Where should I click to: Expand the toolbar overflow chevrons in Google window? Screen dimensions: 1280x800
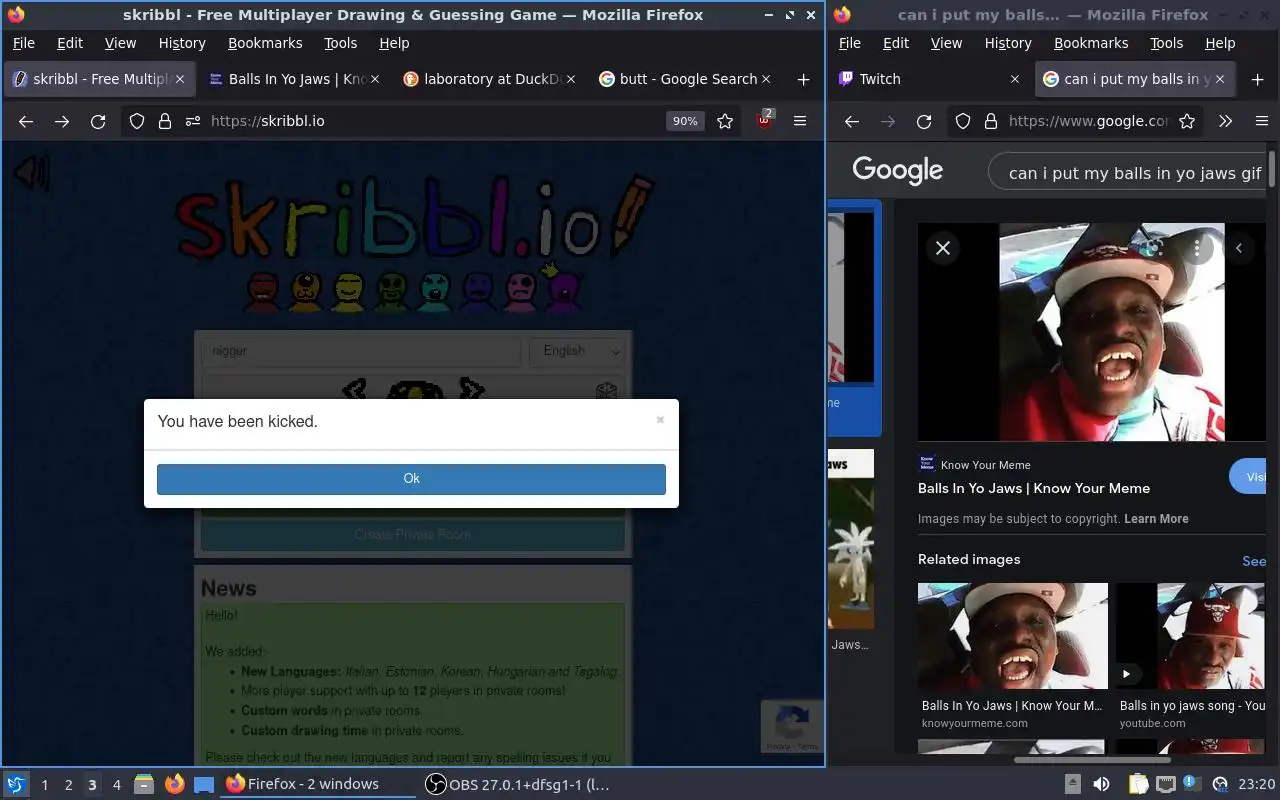(x=1225, y=121)
